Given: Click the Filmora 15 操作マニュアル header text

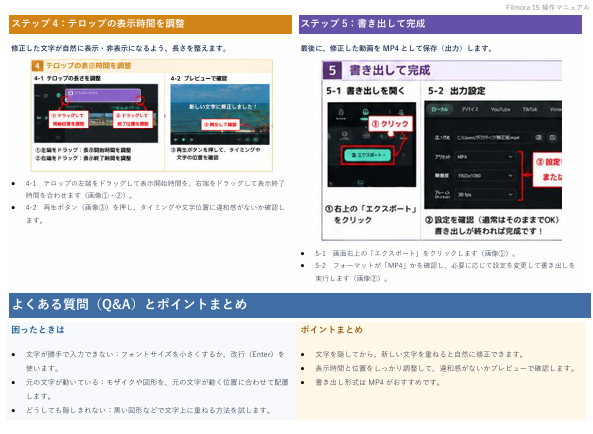Looking at the screenshot, I should (x=547, y=7).
